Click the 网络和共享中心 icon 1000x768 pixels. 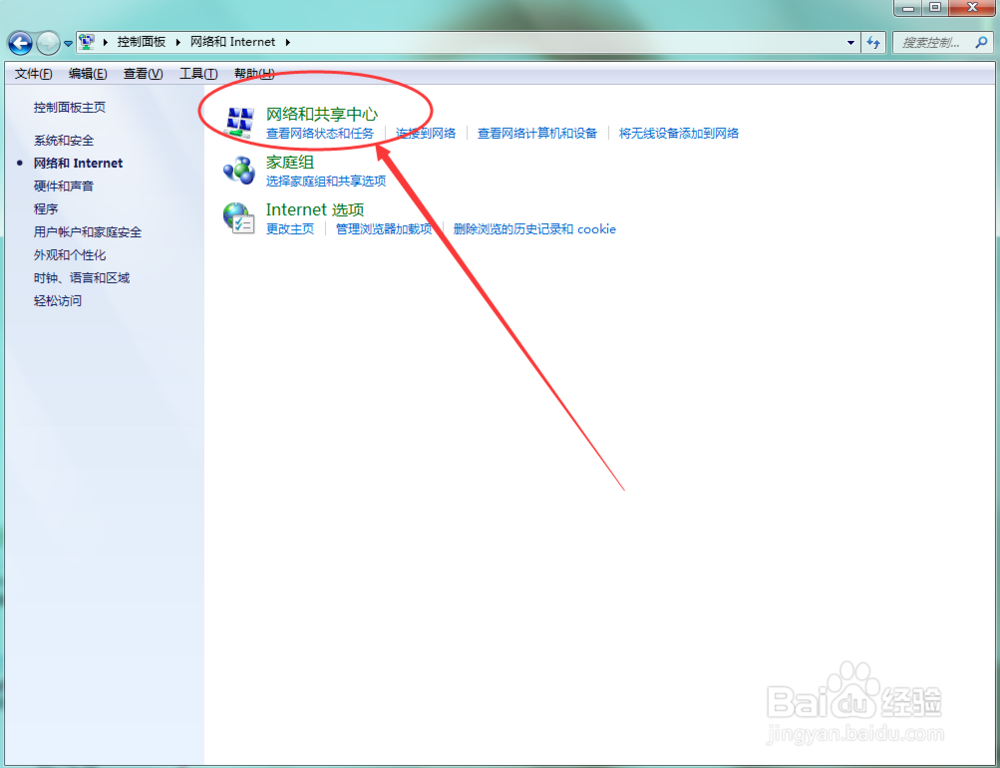[x=240, y=122]
